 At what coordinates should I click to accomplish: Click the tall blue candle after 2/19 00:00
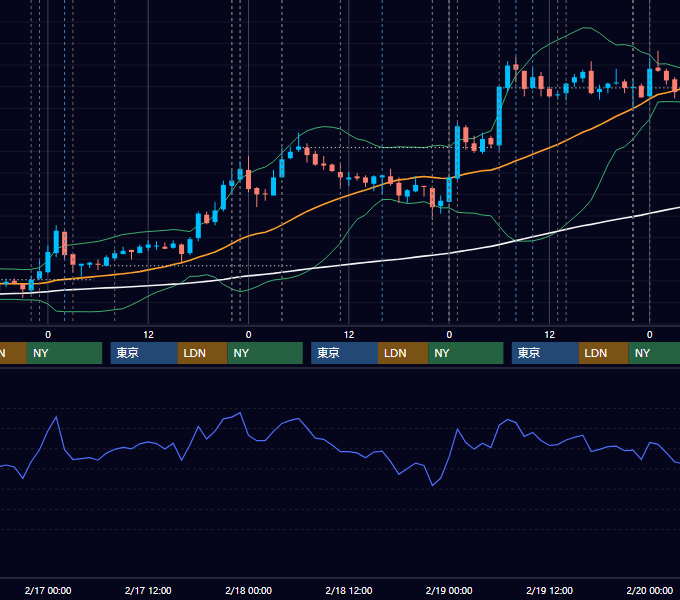[x=457, y=152]
